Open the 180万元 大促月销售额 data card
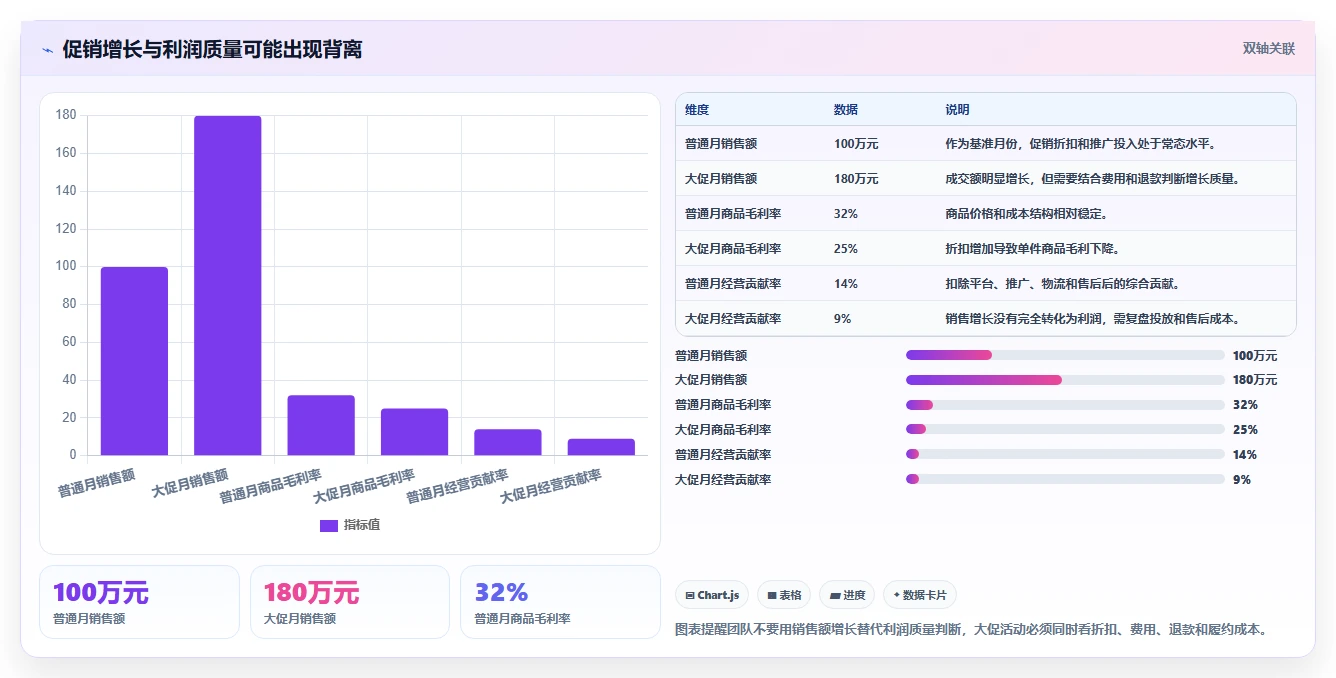The height and width of the screenshot is (678, 1336). [x=350, y=602]
